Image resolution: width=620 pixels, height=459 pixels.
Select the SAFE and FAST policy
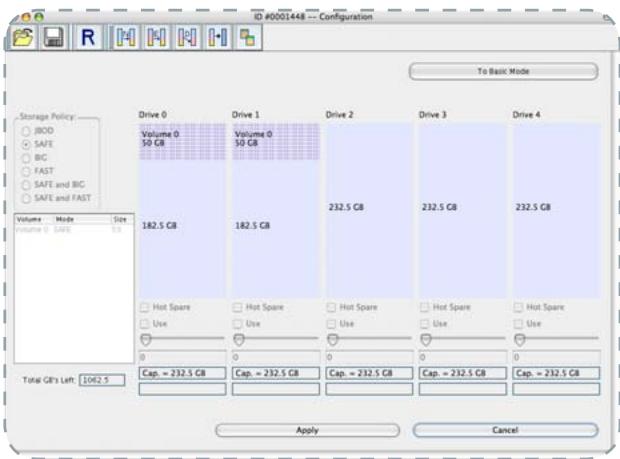click(26, 198)
